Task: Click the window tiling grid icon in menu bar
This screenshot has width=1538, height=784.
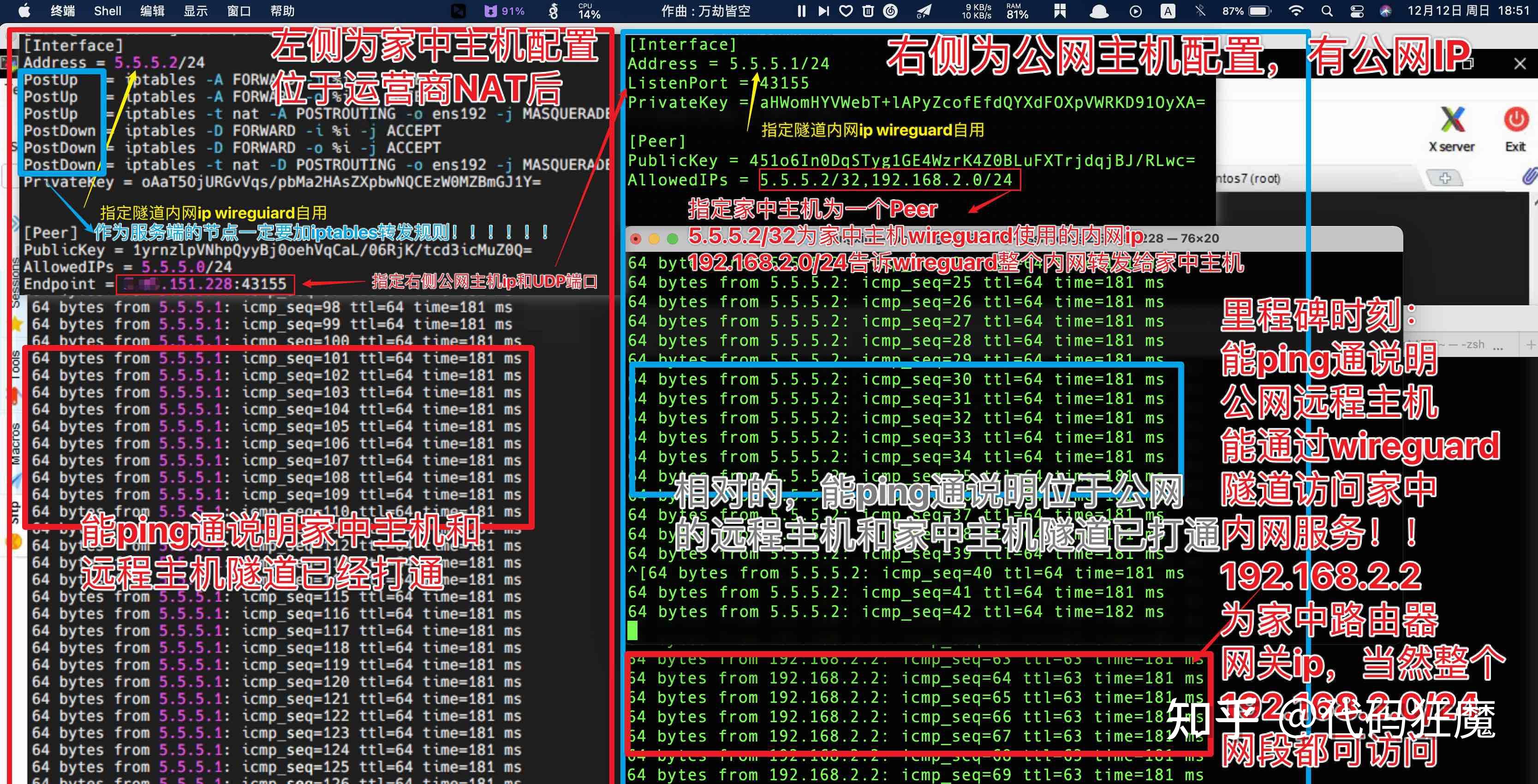Action: point(1060,11)
